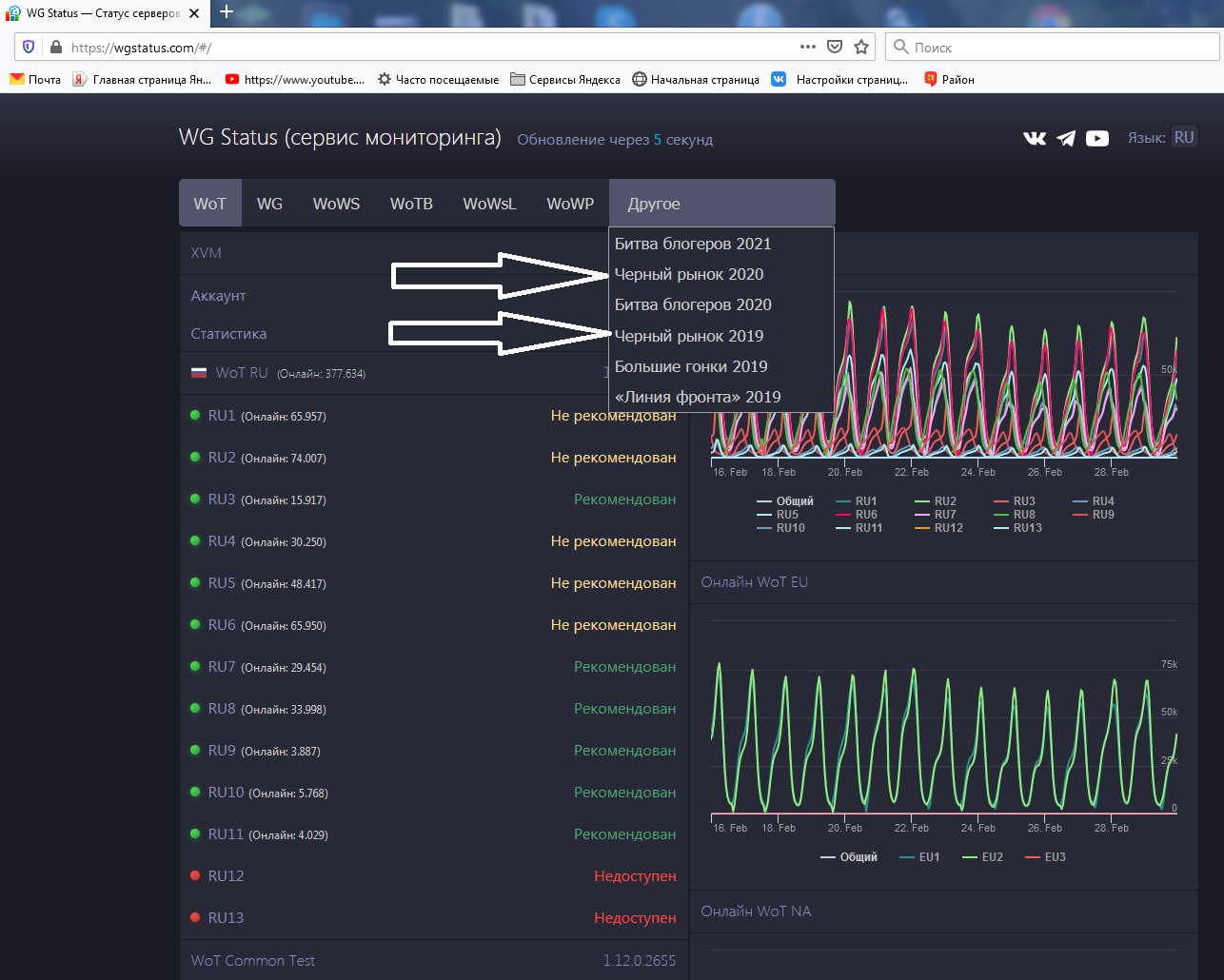Open the Главная страница Яндекс bookmark

(x=142, y=79)
